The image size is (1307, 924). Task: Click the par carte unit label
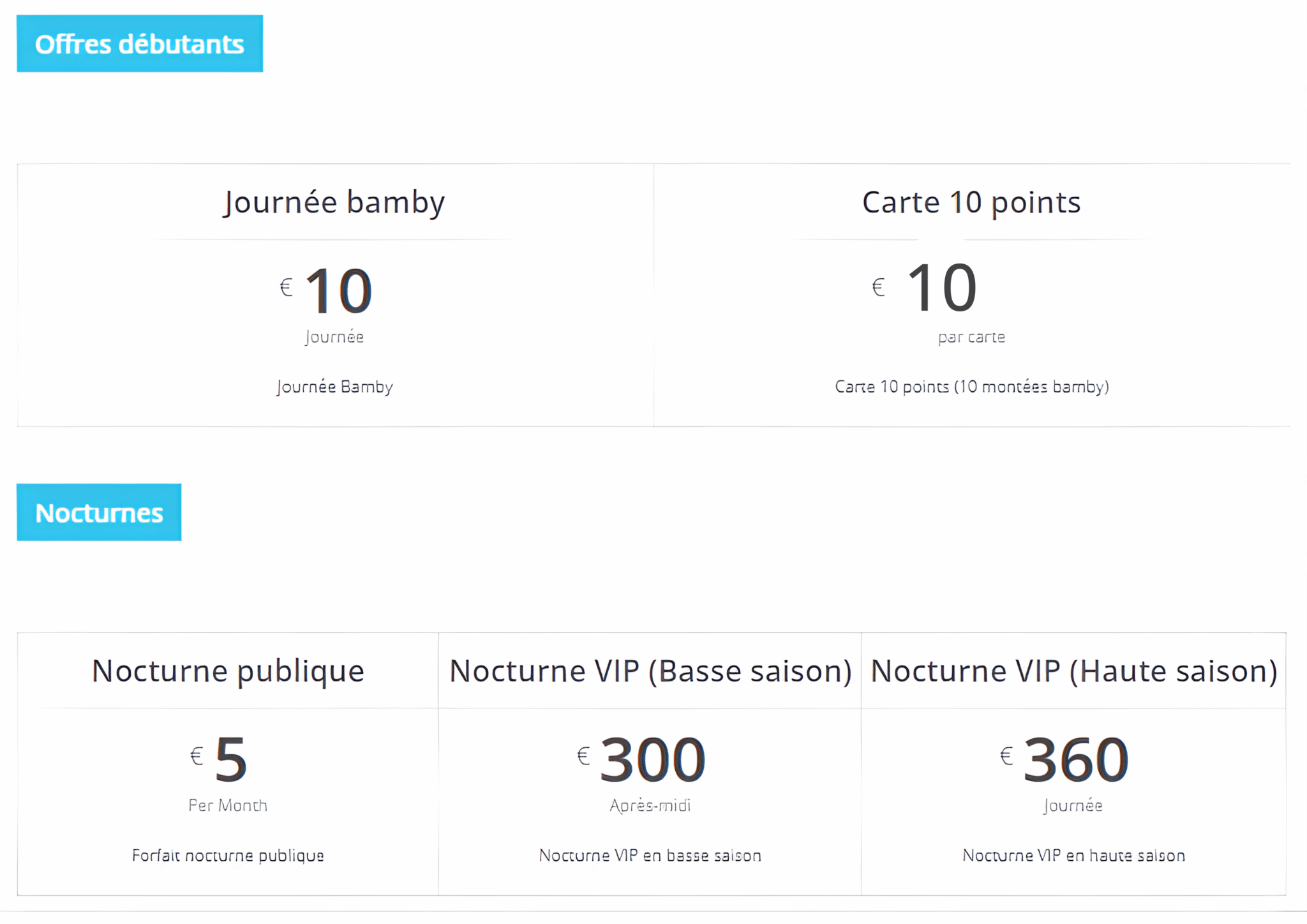pyautogui.click(x=971, y=337)
